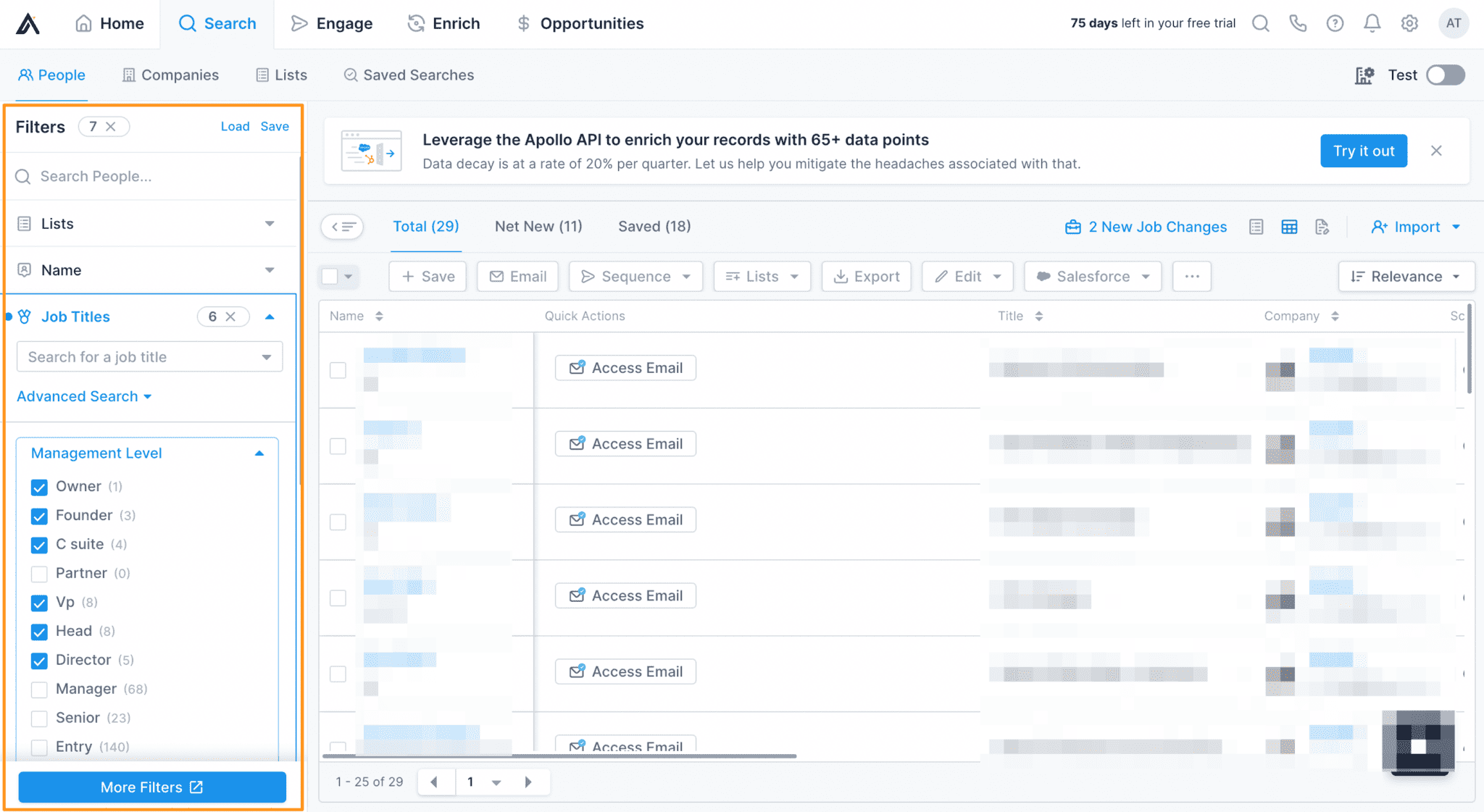Click the Search People input field

152,176
